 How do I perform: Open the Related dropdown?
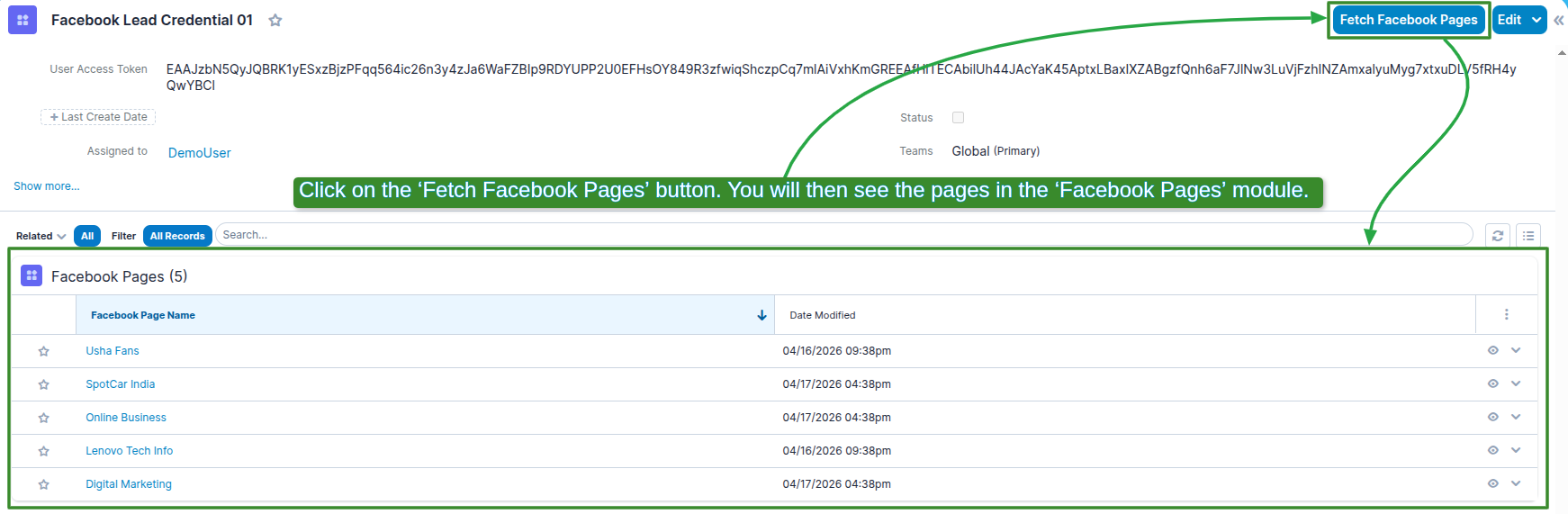[x=41, y=236]
